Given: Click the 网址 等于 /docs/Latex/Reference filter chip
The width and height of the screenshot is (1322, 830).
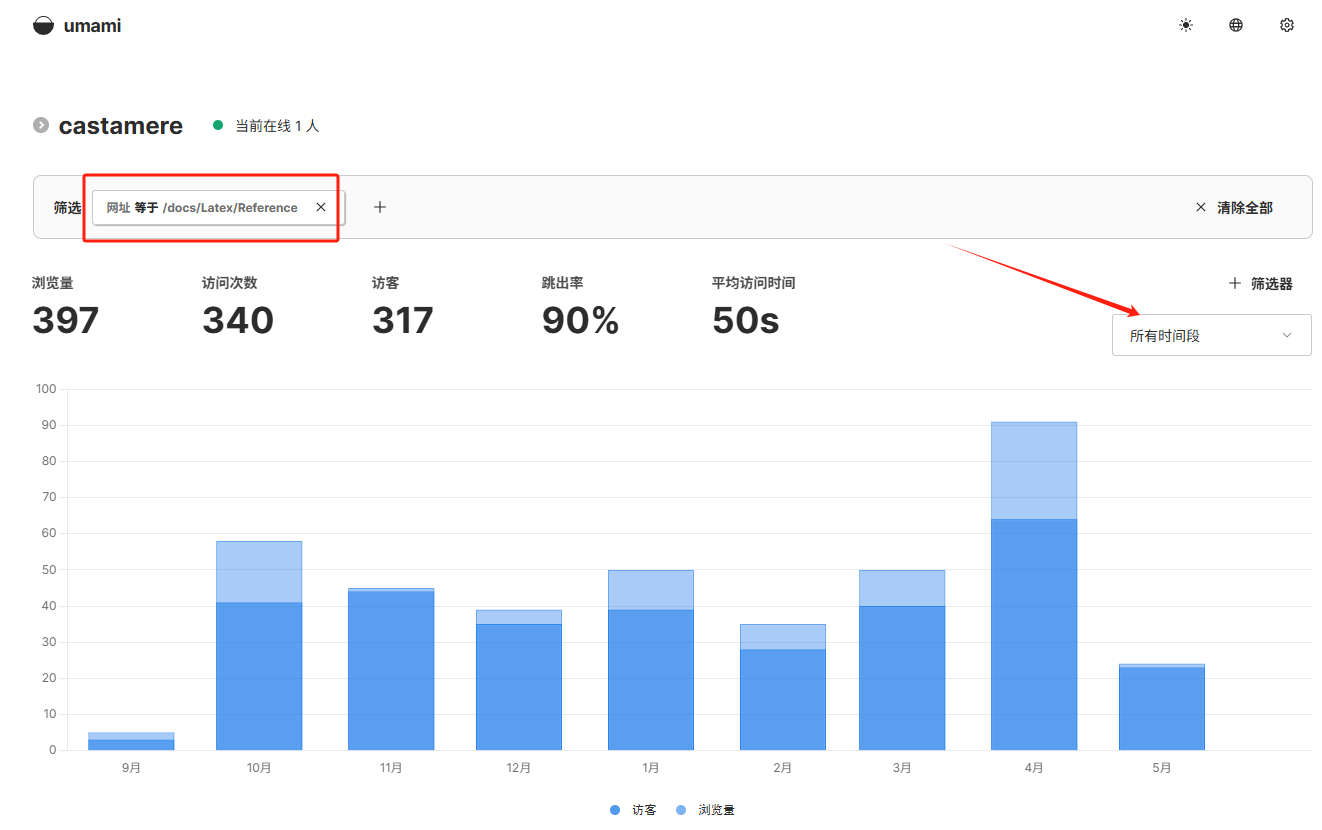Looking at the screenshot, I should (x=218, y=207).
